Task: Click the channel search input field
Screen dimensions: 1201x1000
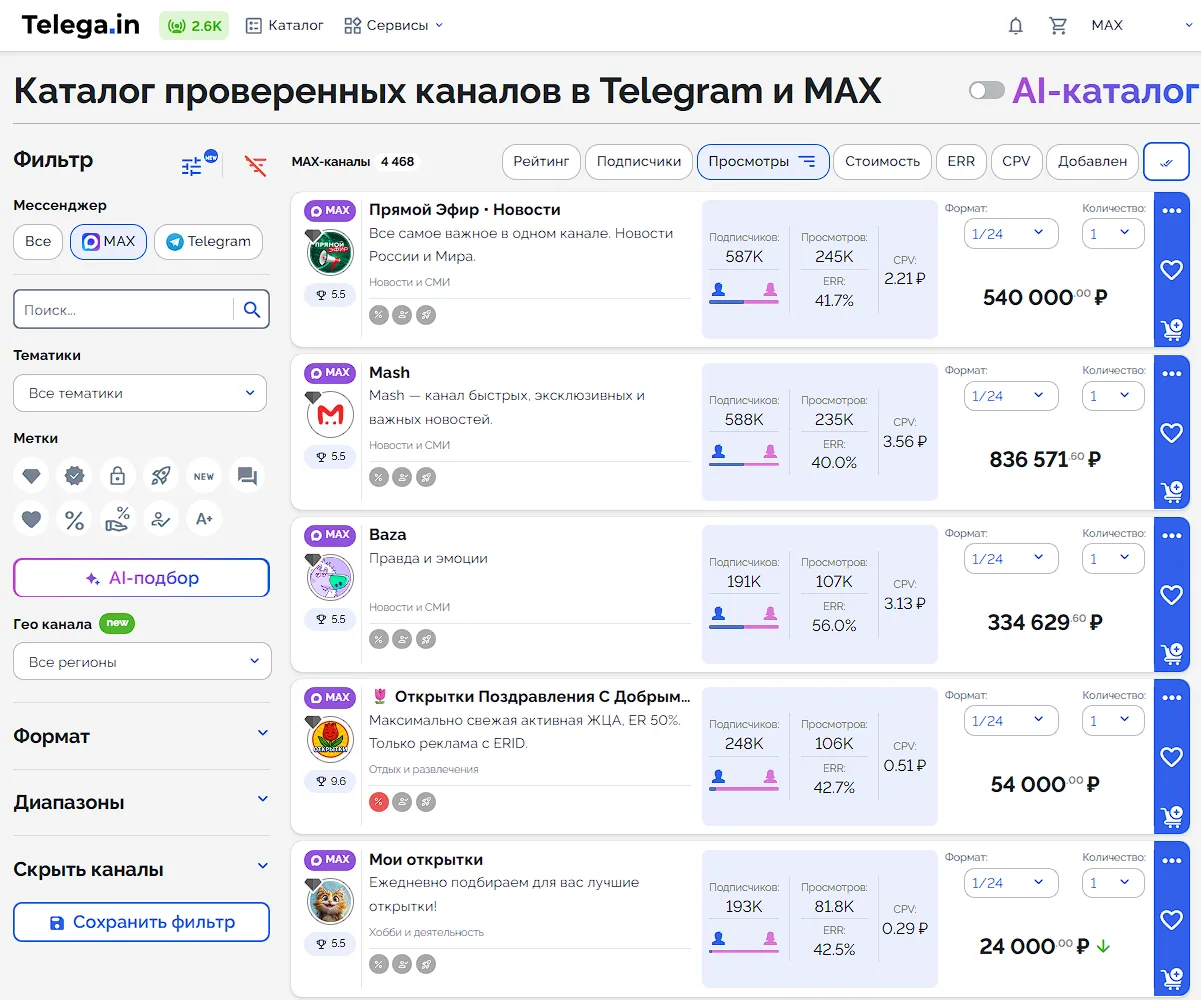Action: [122, 310]
